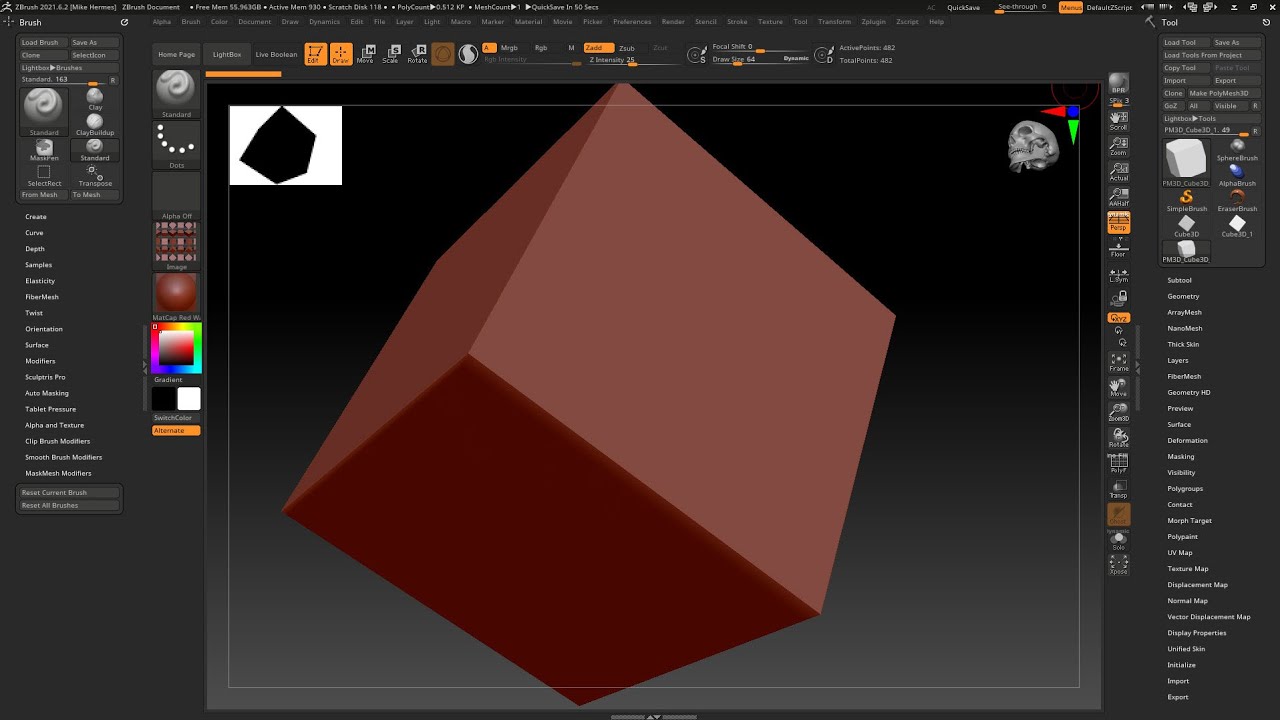This screenshot has width=1280, height=720.
Task: Select the MaskPen brush icon
Action: click(x=44, y=150)
